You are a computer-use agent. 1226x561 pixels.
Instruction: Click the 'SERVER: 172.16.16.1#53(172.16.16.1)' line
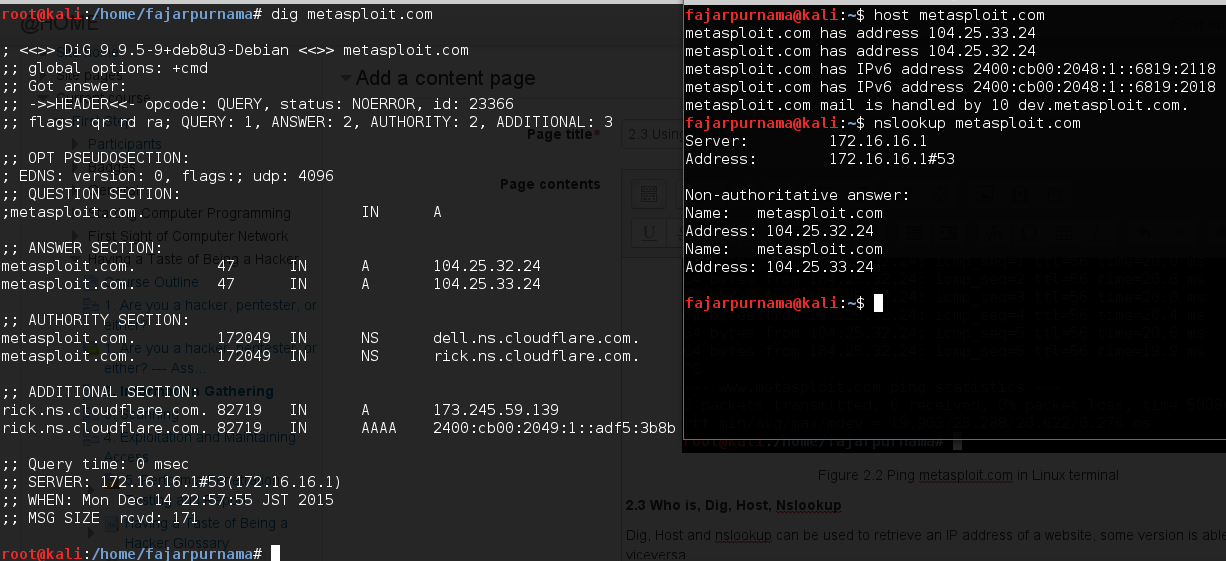coord(172,482)
